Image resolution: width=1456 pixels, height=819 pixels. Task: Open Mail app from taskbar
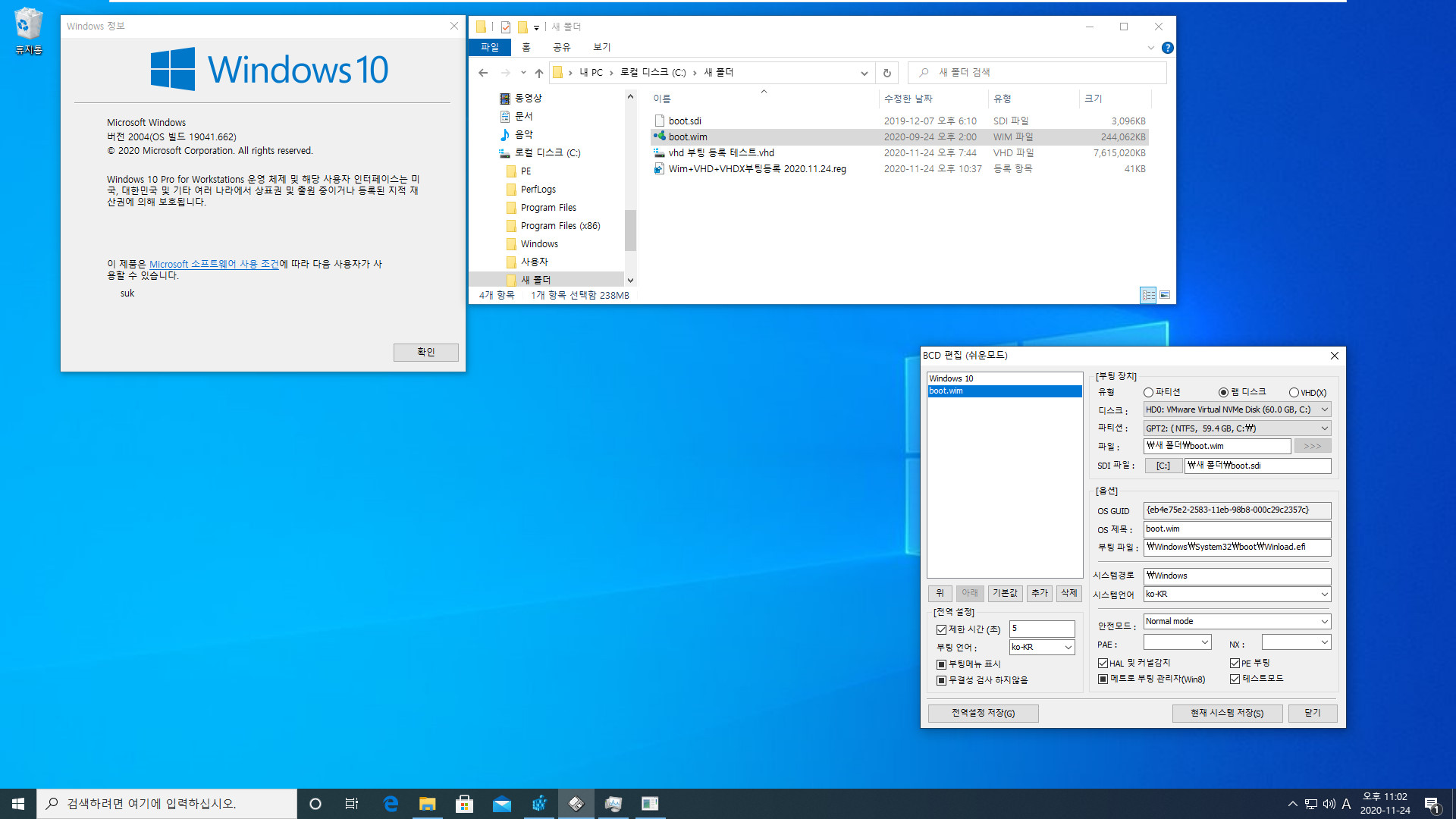coord(501,804)
